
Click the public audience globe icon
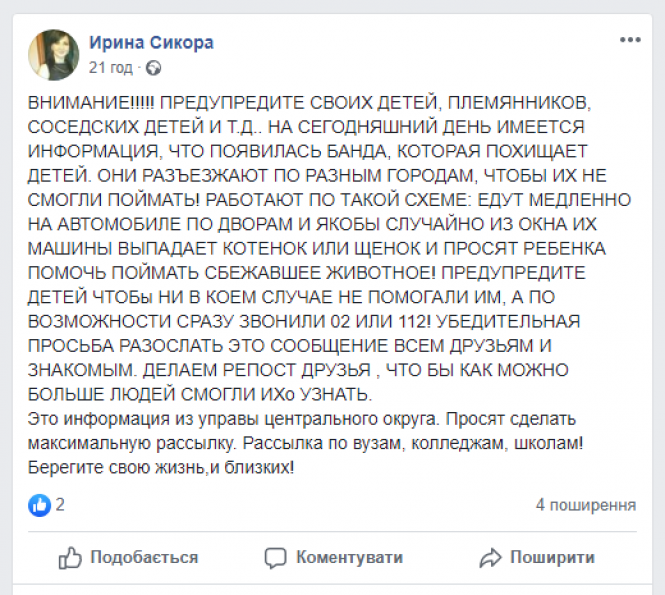point(152,69)
